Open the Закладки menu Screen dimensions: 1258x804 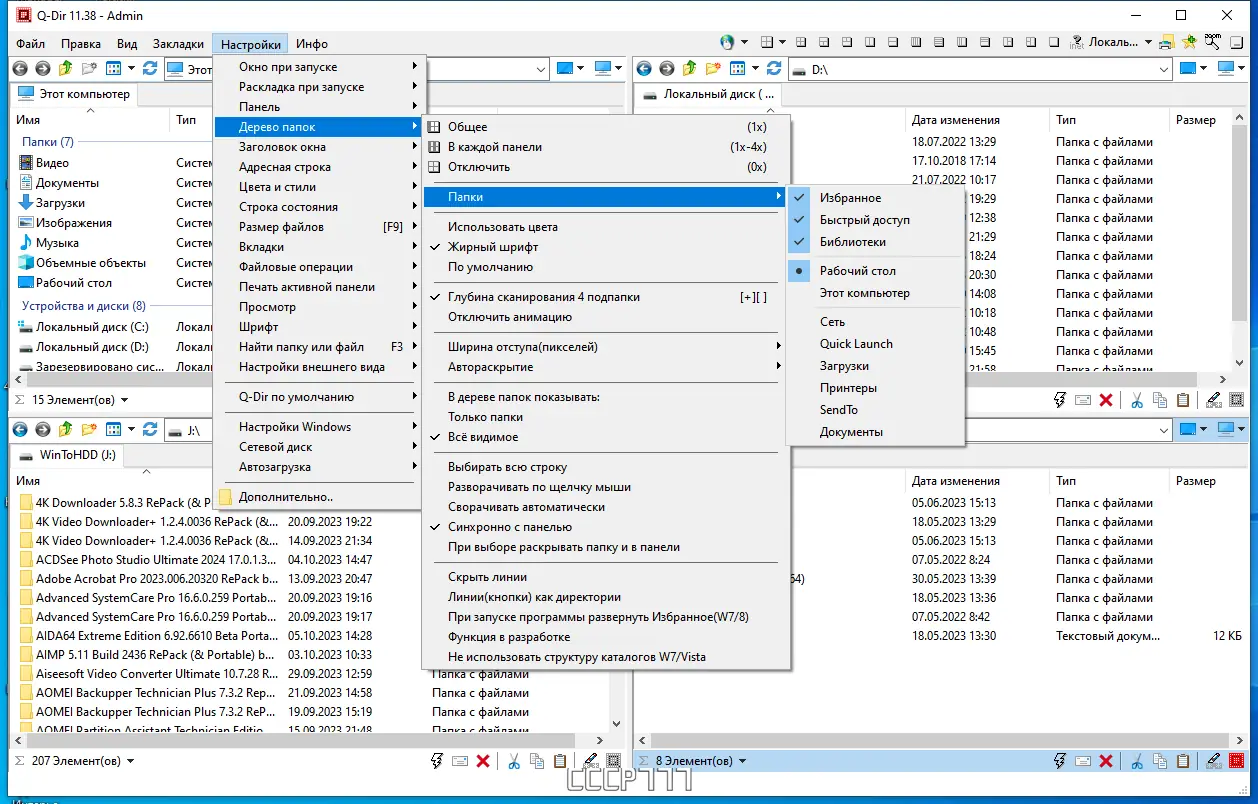(x=178, y=44)
